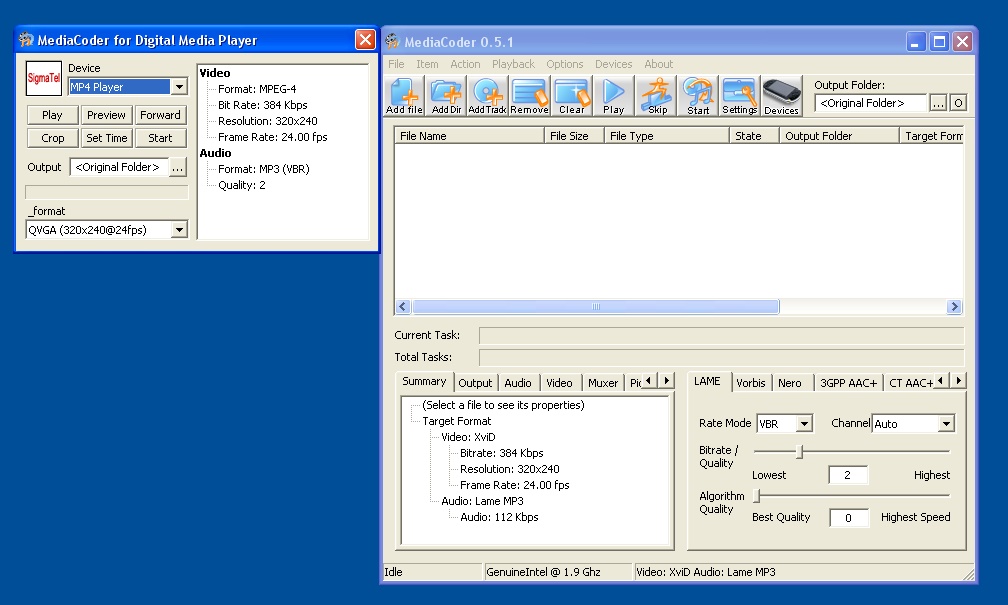Select the LAME encoder tab

click(x=708, y=381)
